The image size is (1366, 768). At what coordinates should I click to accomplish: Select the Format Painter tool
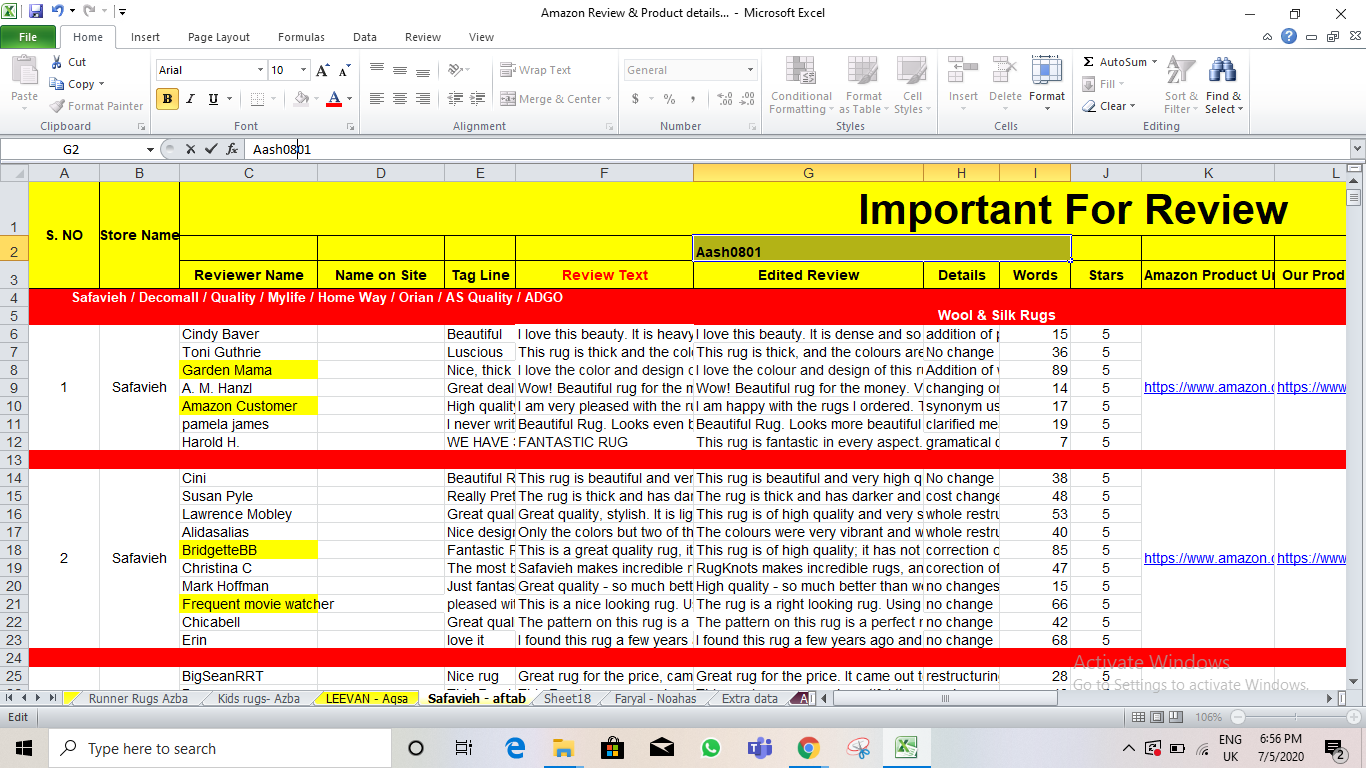point(96,105)
